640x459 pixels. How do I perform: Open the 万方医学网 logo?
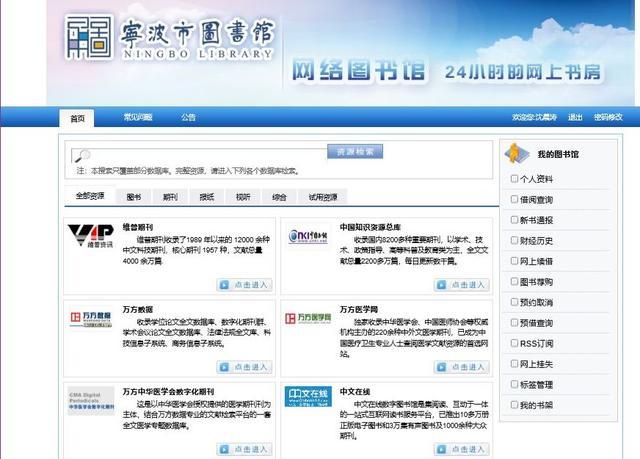(308, 318)
